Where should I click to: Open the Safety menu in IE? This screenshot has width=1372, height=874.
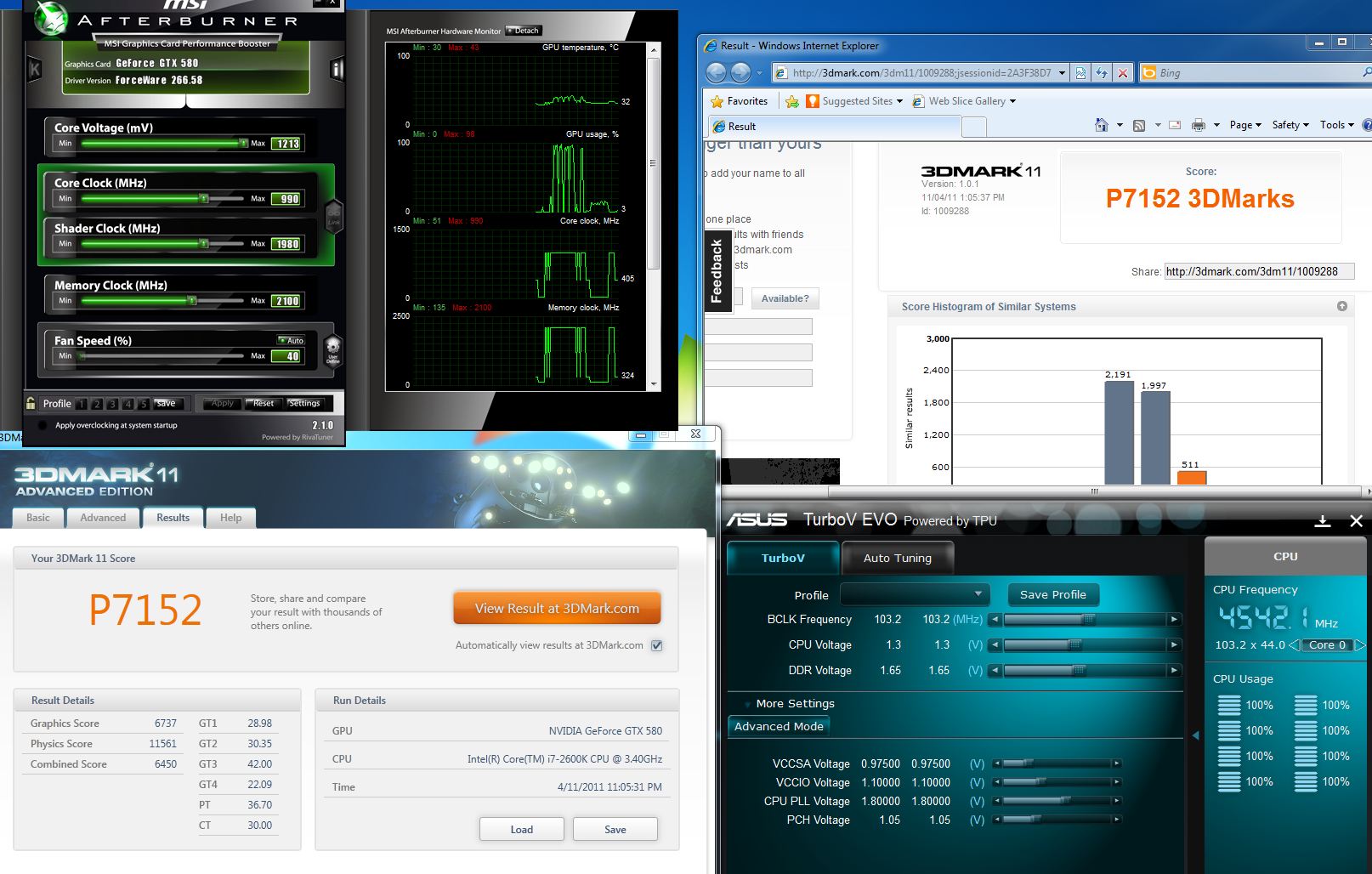[1290, 125]
